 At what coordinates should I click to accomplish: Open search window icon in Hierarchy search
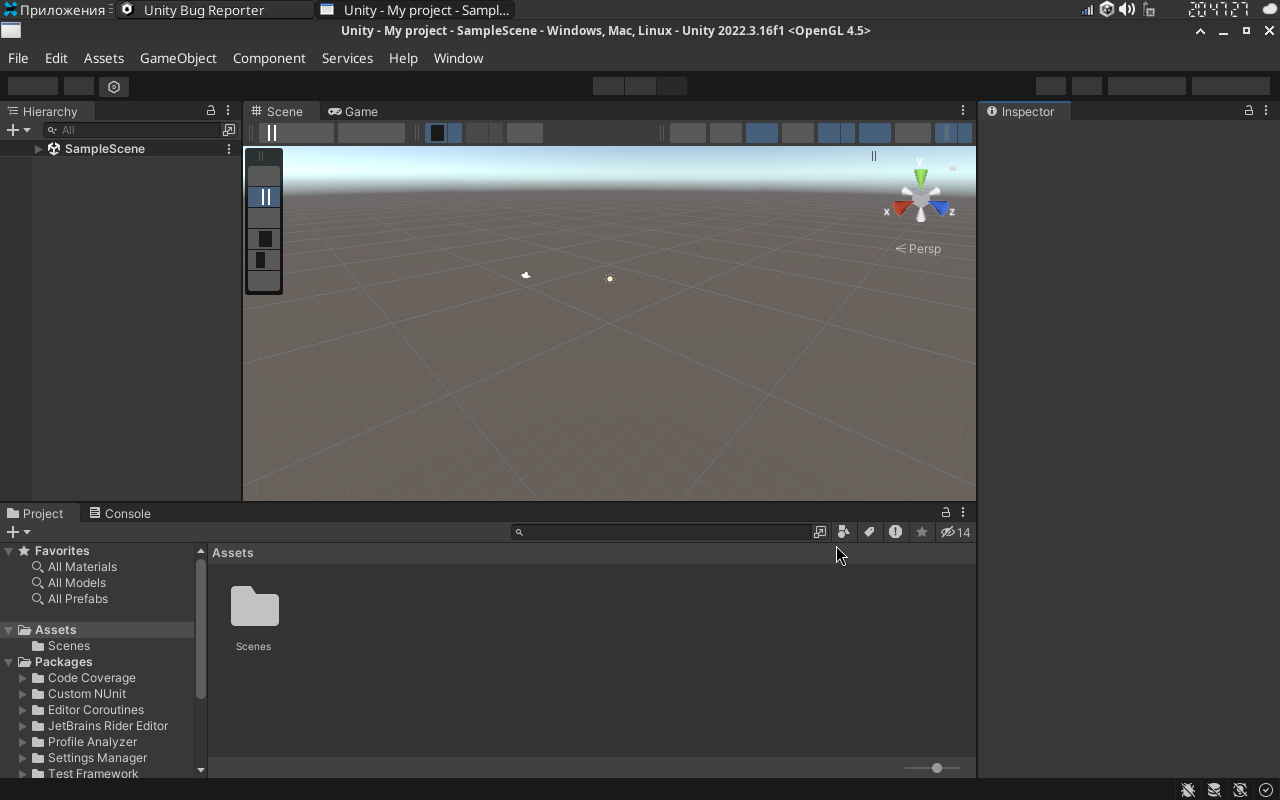click(228, 130)
